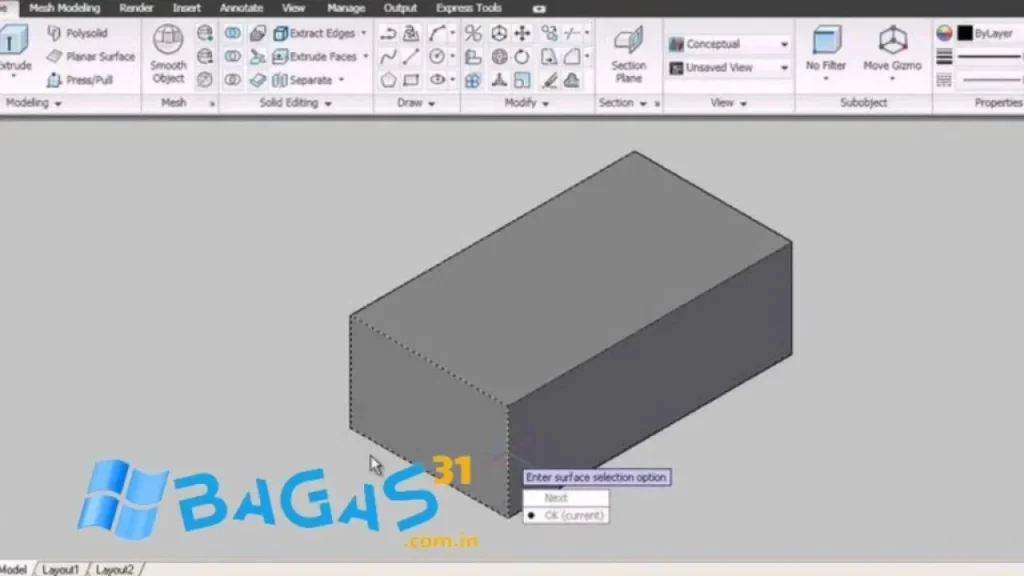
Task: Open the Annotate ribbon tab
Action: (241, 8)
